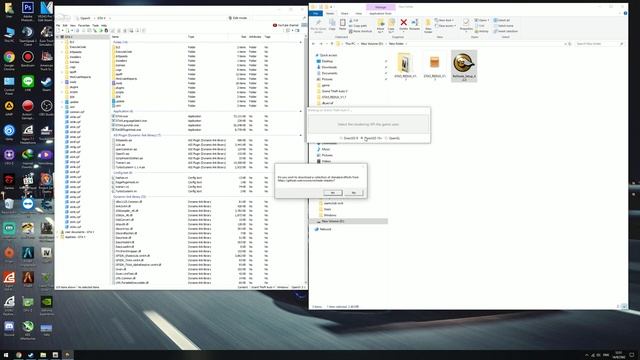Click Invert selection in Explorer ribbon

pos(505,31)
